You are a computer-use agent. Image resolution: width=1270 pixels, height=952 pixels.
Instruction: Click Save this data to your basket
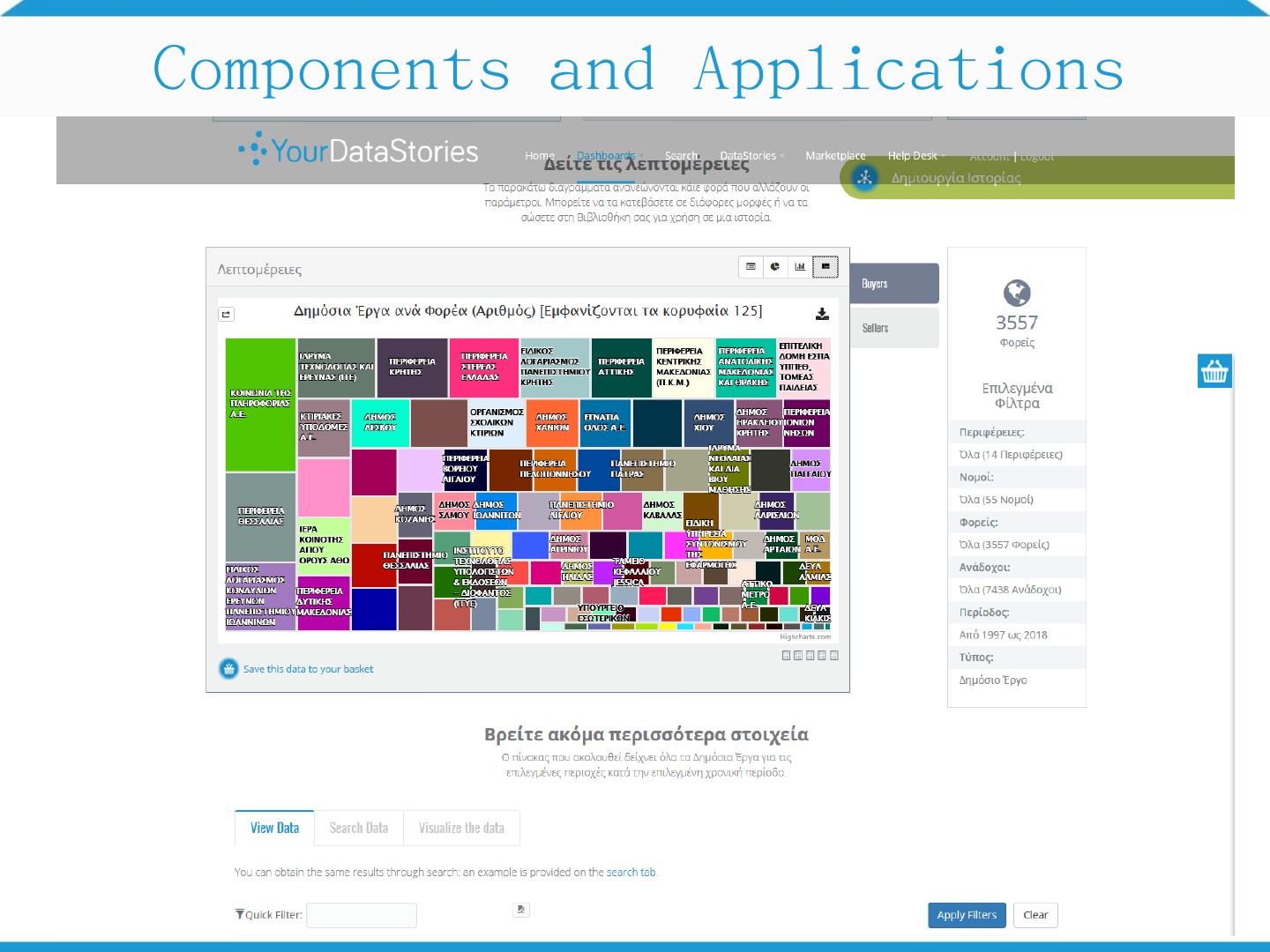[308, 669]
